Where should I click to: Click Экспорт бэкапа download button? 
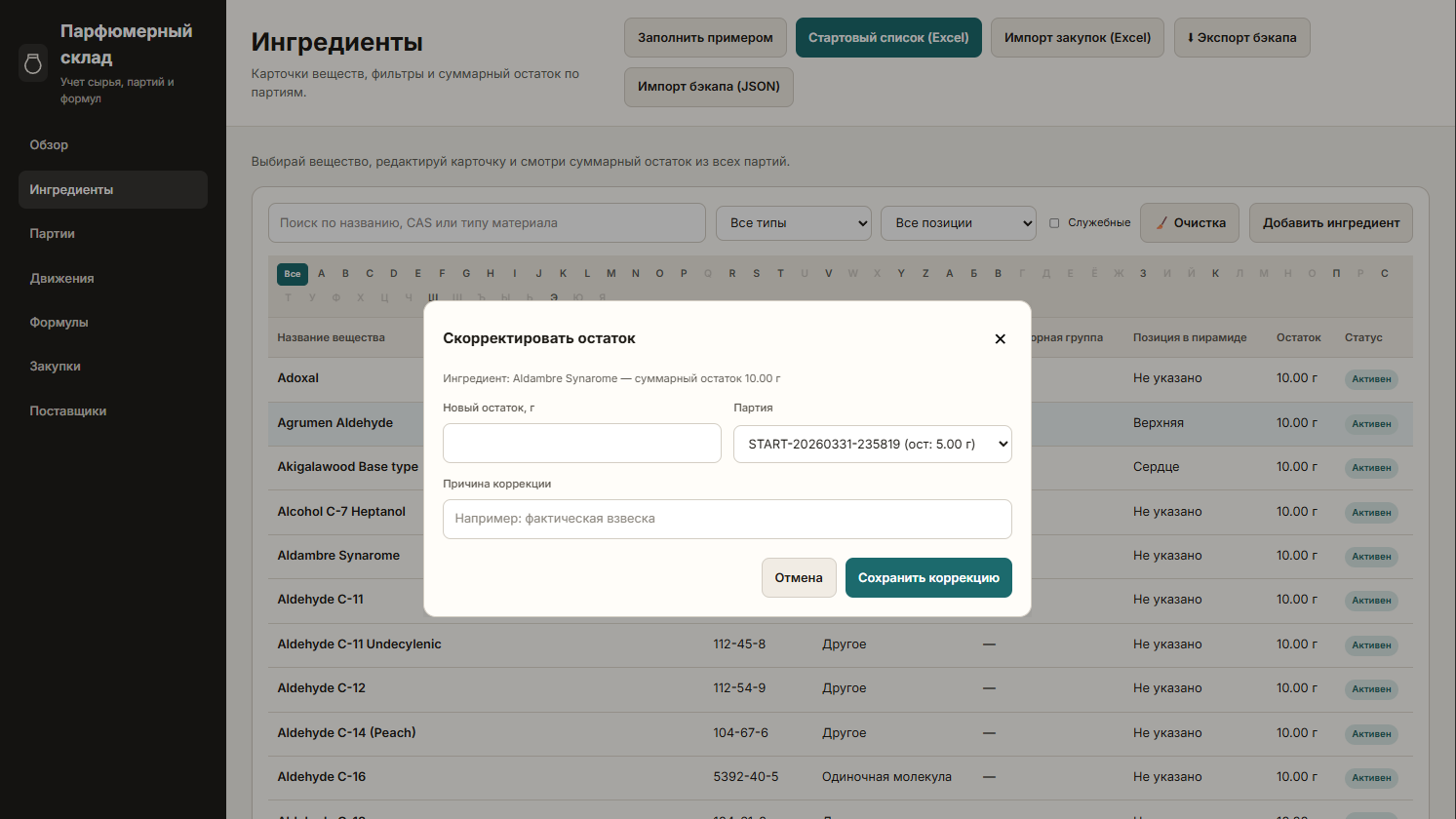[x=1241, y=38]
